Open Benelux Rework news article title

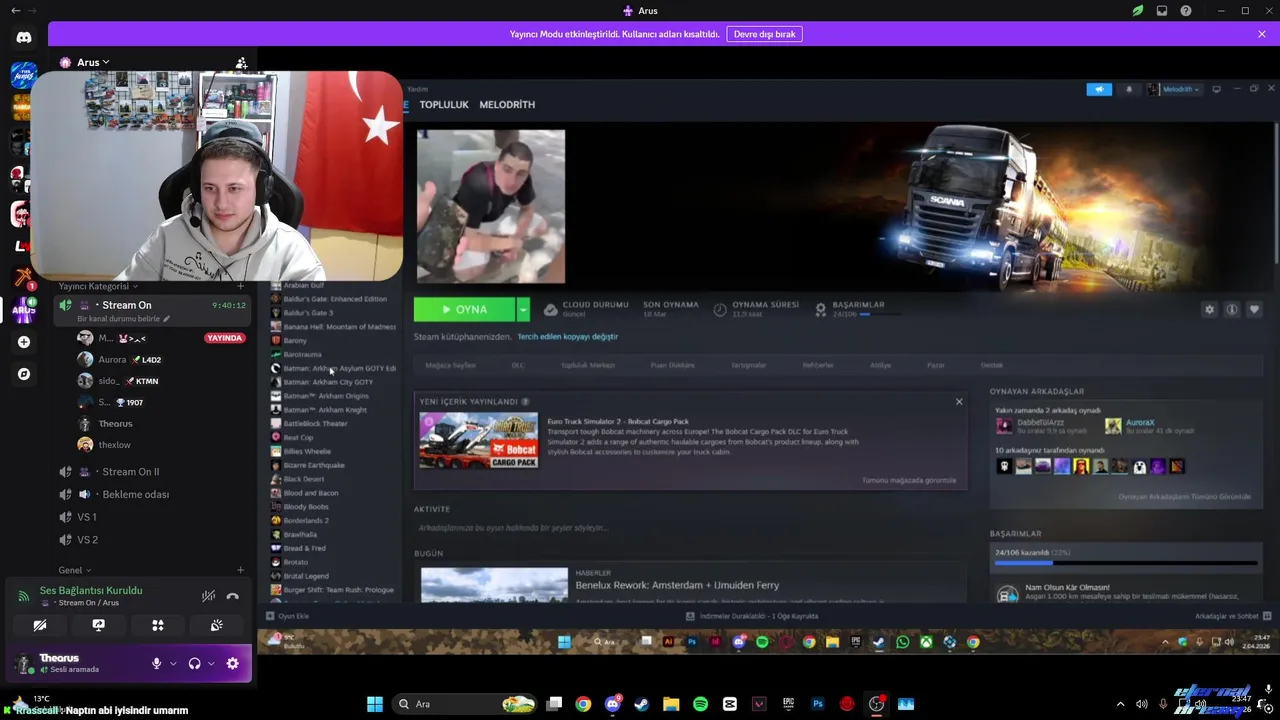pyautogui.click(x=677, y=585)
